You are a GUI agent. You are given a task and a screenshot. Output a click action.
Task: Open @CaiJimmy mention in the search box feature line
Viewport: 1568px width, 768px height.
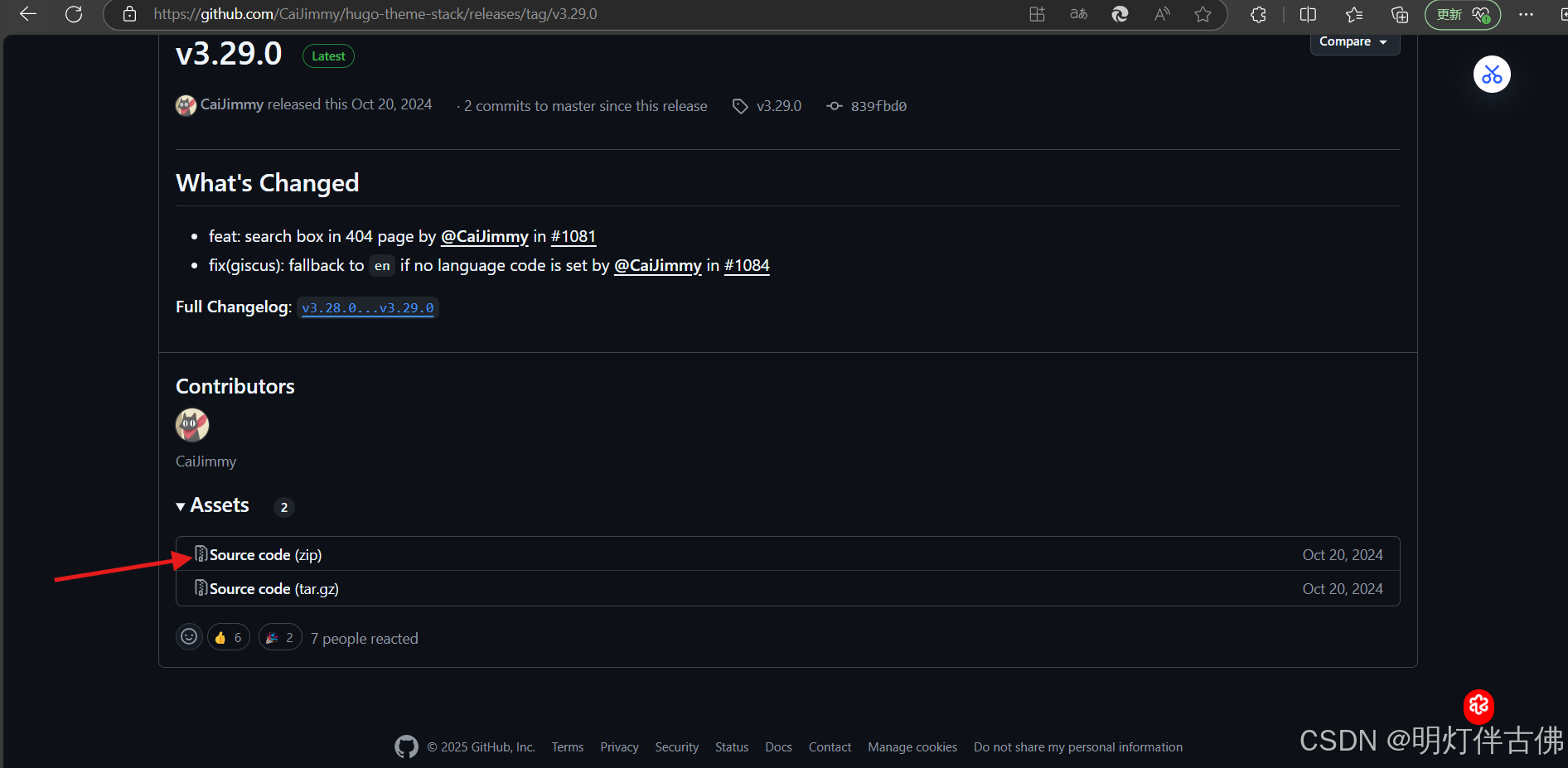pos(484,236)
